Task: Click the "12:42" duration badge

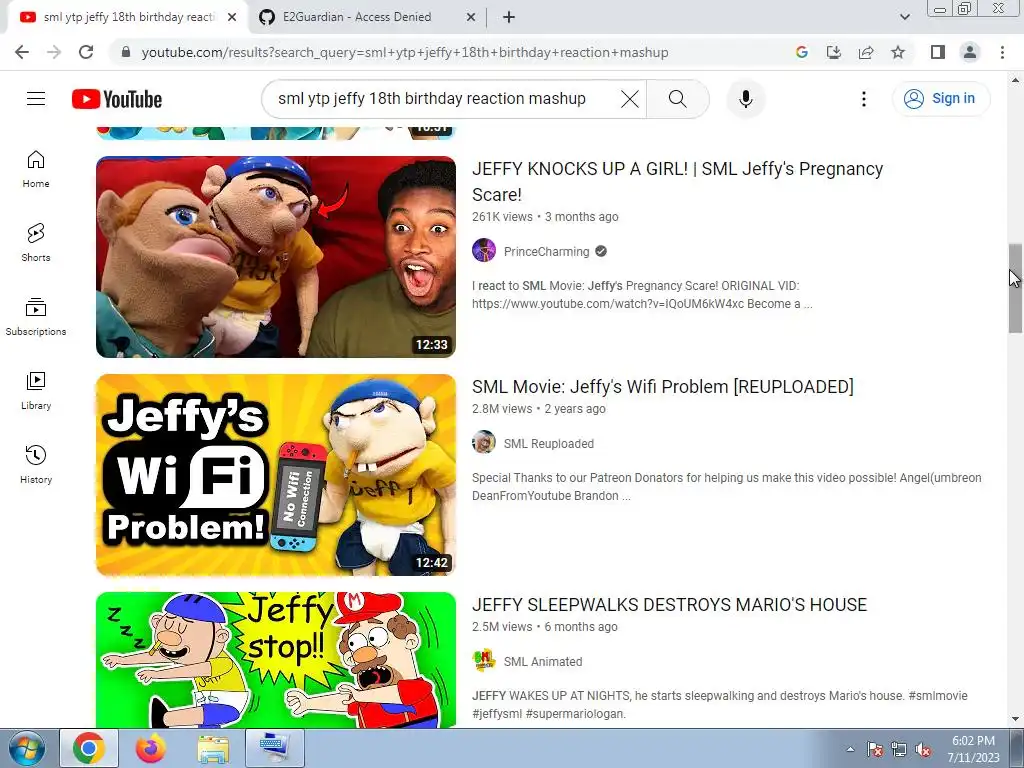Action: [432, 562]
